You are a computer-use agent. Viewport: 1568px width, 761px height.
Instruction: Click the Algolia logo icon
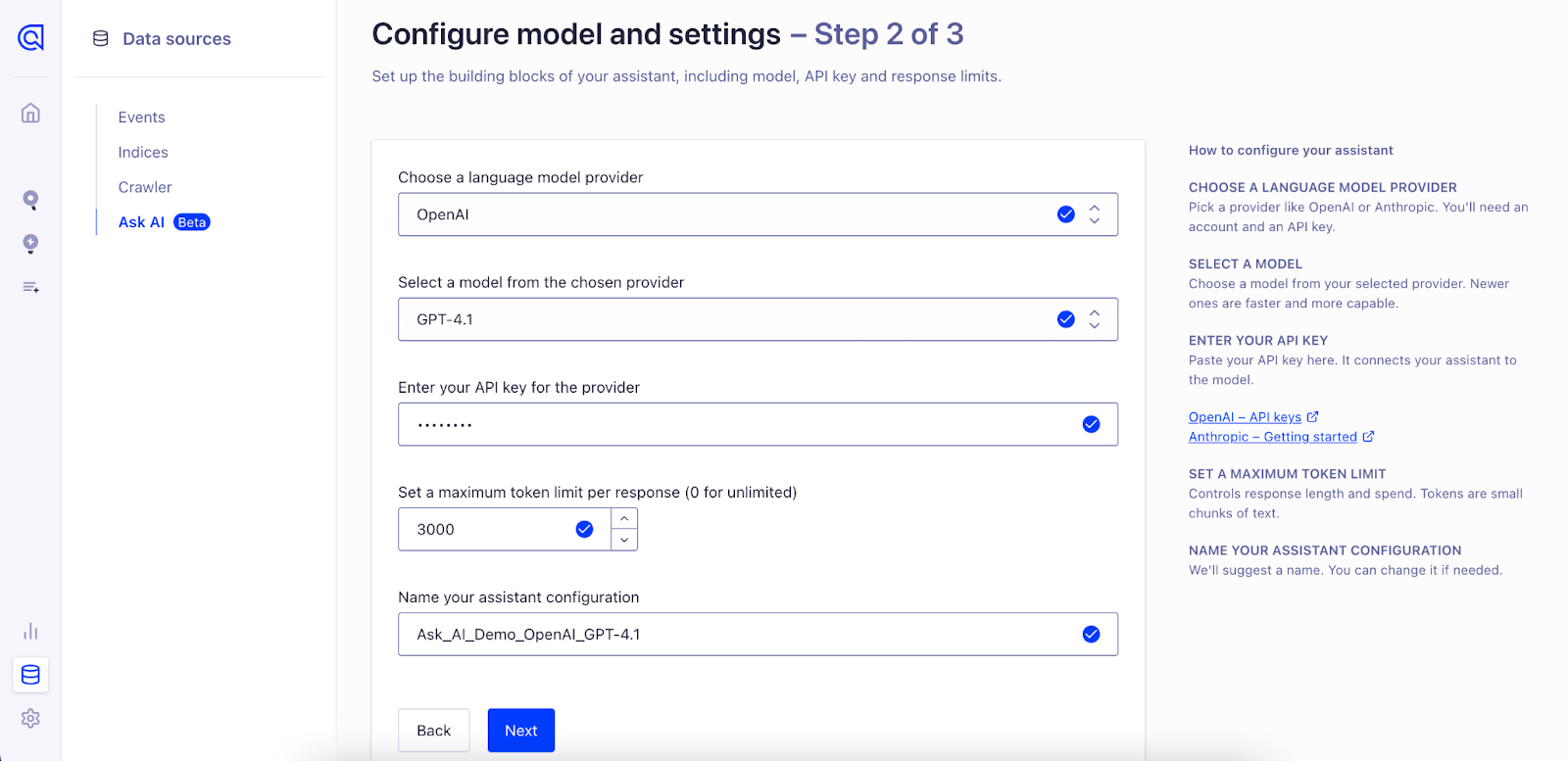pyautogui.click(x=30, y=38)
